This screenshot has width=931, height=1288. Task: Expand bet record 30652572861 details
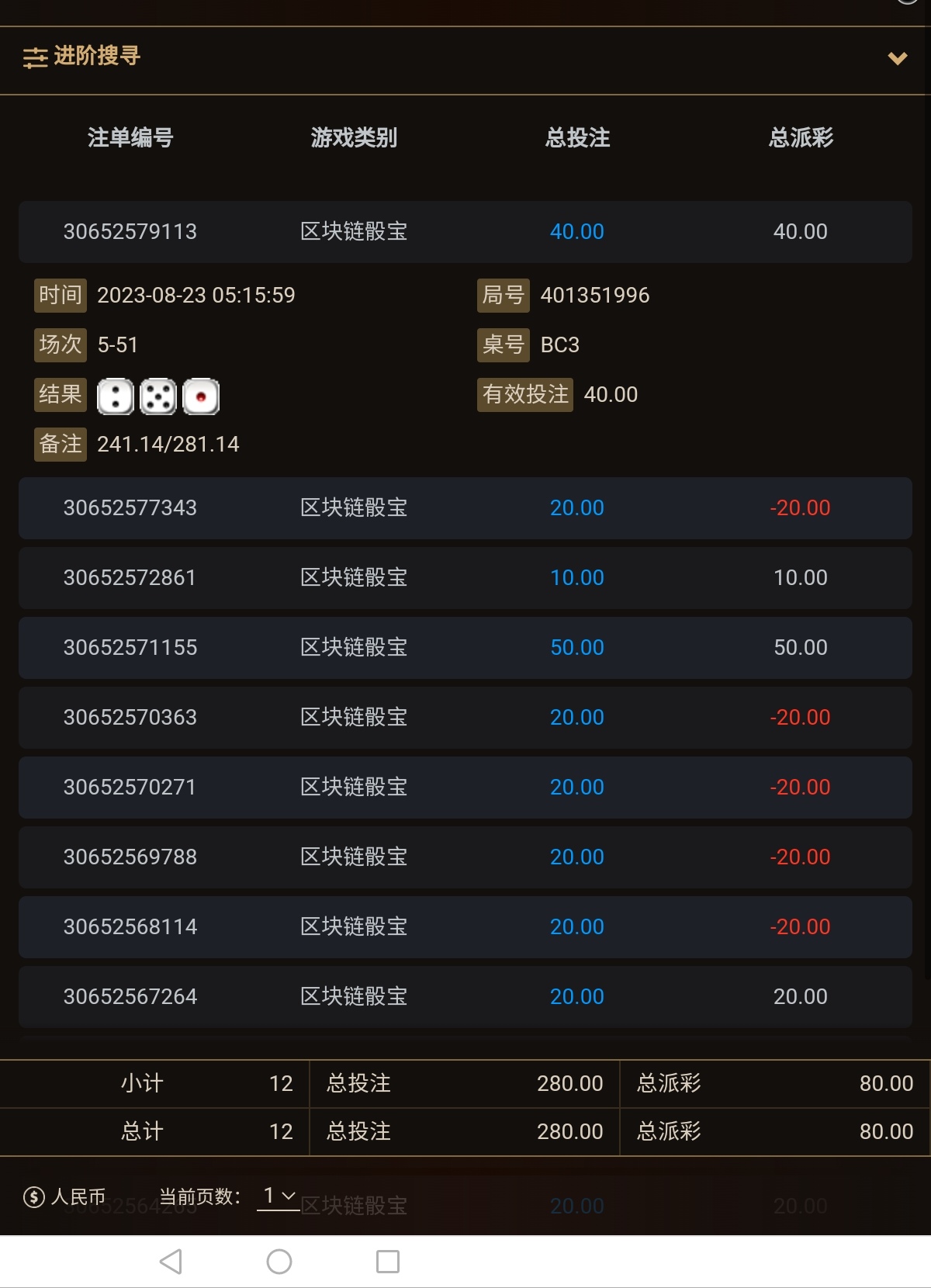(465, 578)
